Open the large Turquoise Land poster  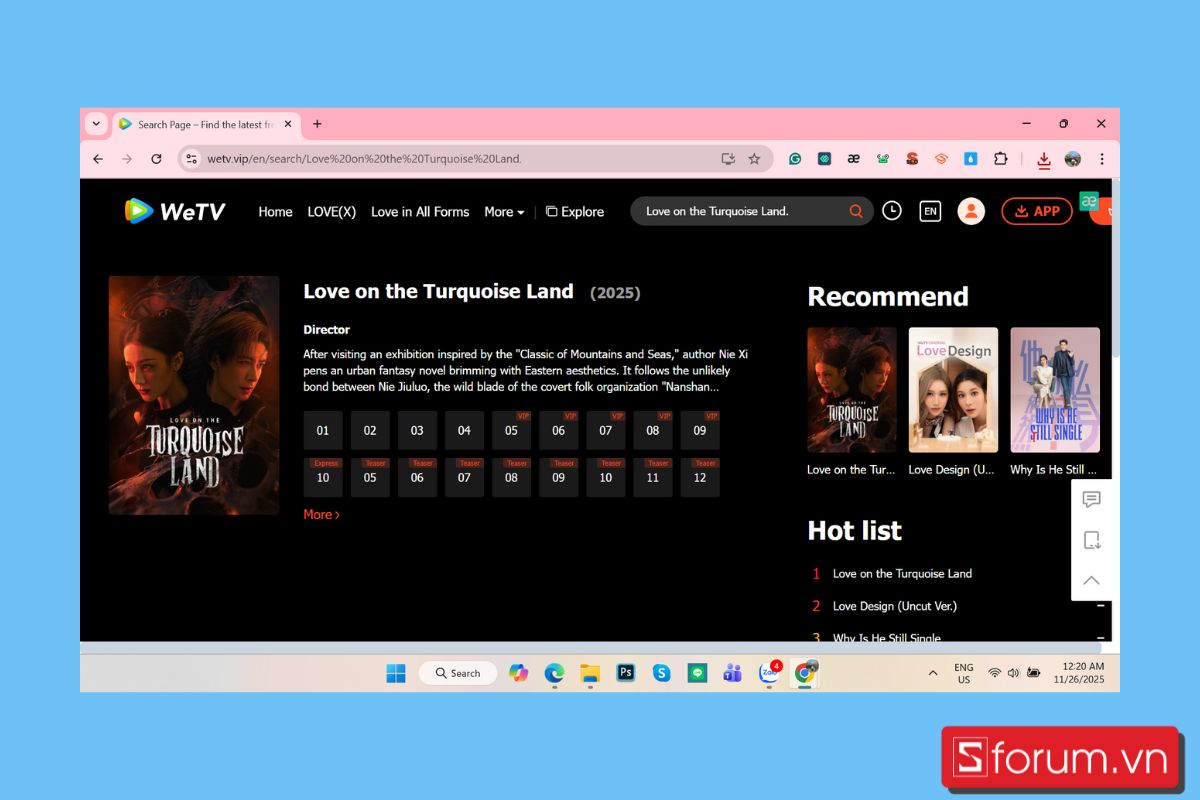click(x=194, y=395)
